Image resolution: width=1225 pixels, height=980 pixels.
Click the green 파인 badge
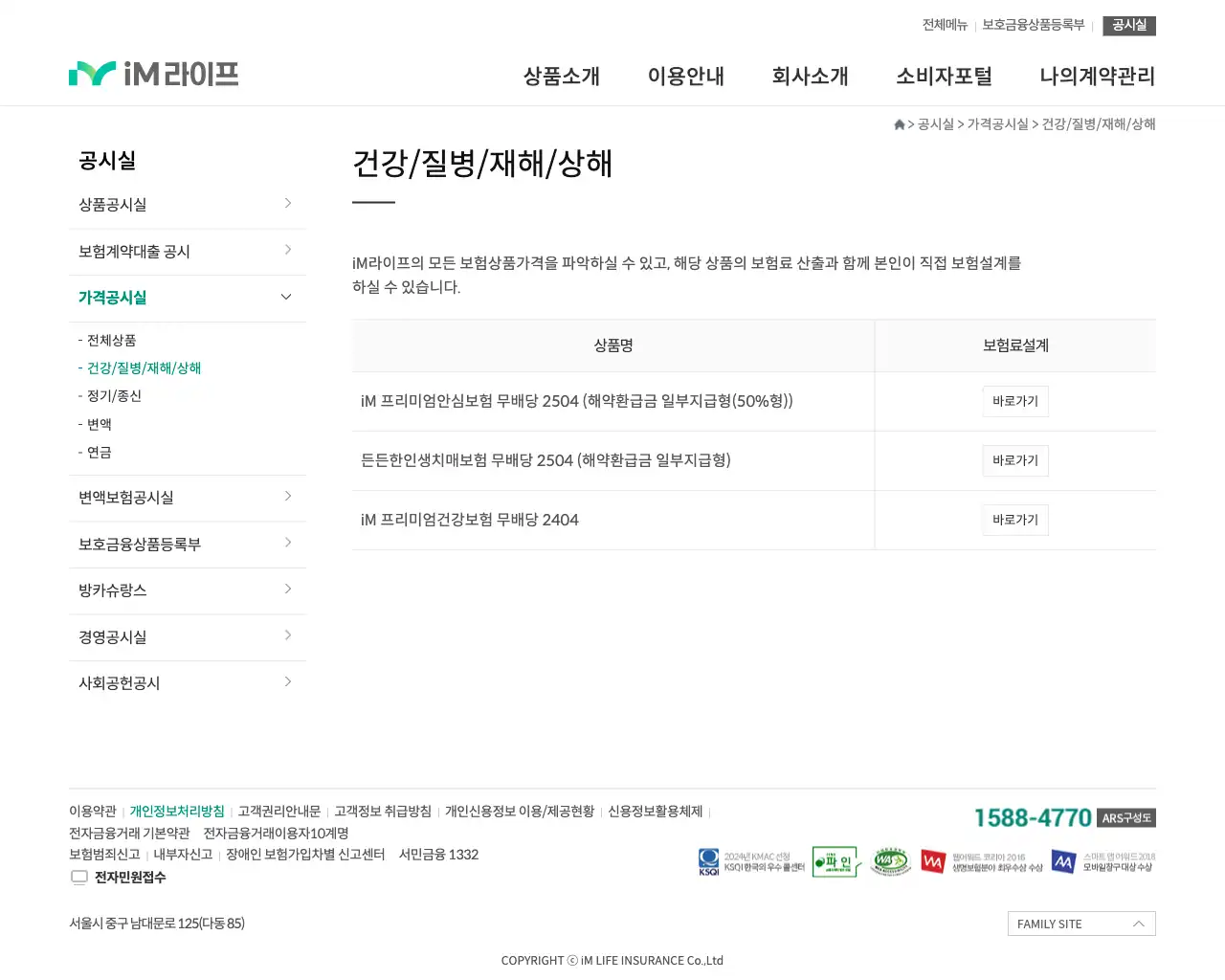[x=836, y=861]
